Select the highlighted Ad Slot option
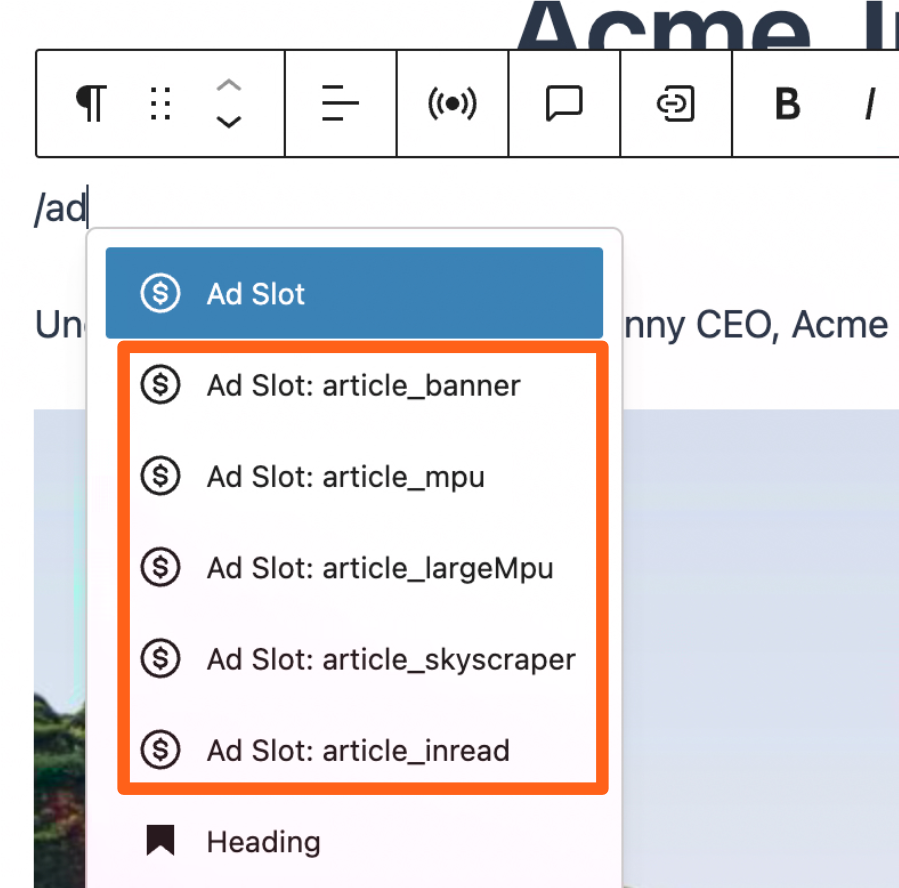This screenshot has height=888, width=899. click(x=354, y=293)
